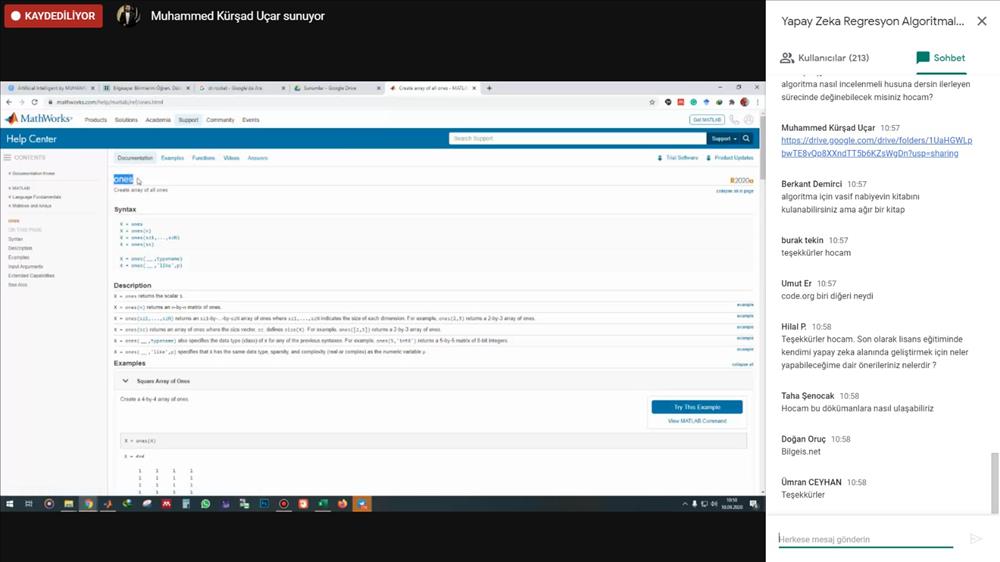Open the Events menu item
This screenshot has height=562, width=1000.
(x=251, y=120)
